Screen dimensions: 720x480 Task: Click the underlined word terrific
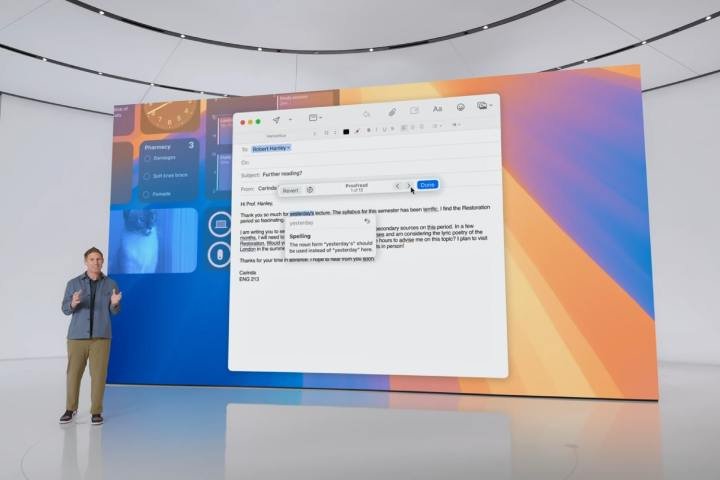pos(430,209)
